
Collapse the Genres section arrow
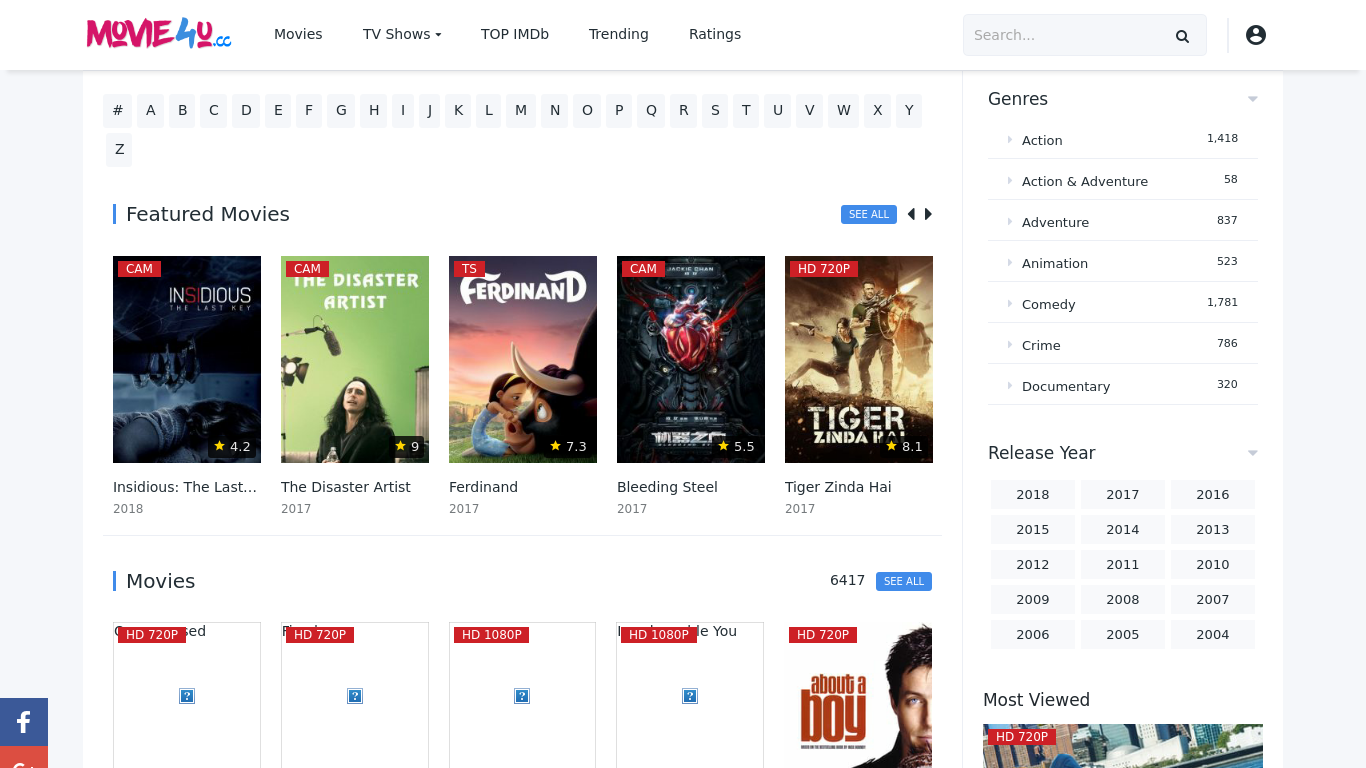[1252, 99]
